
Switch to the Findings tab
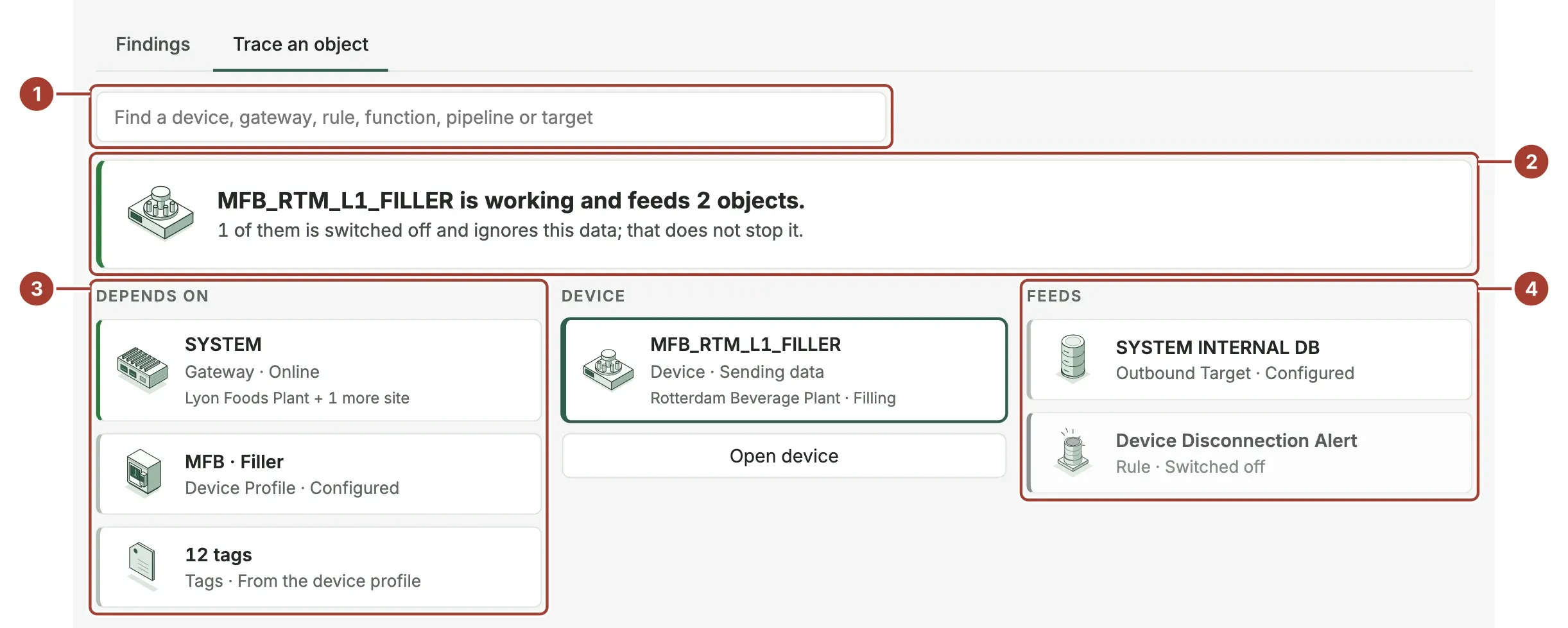[x=153, y=44]
